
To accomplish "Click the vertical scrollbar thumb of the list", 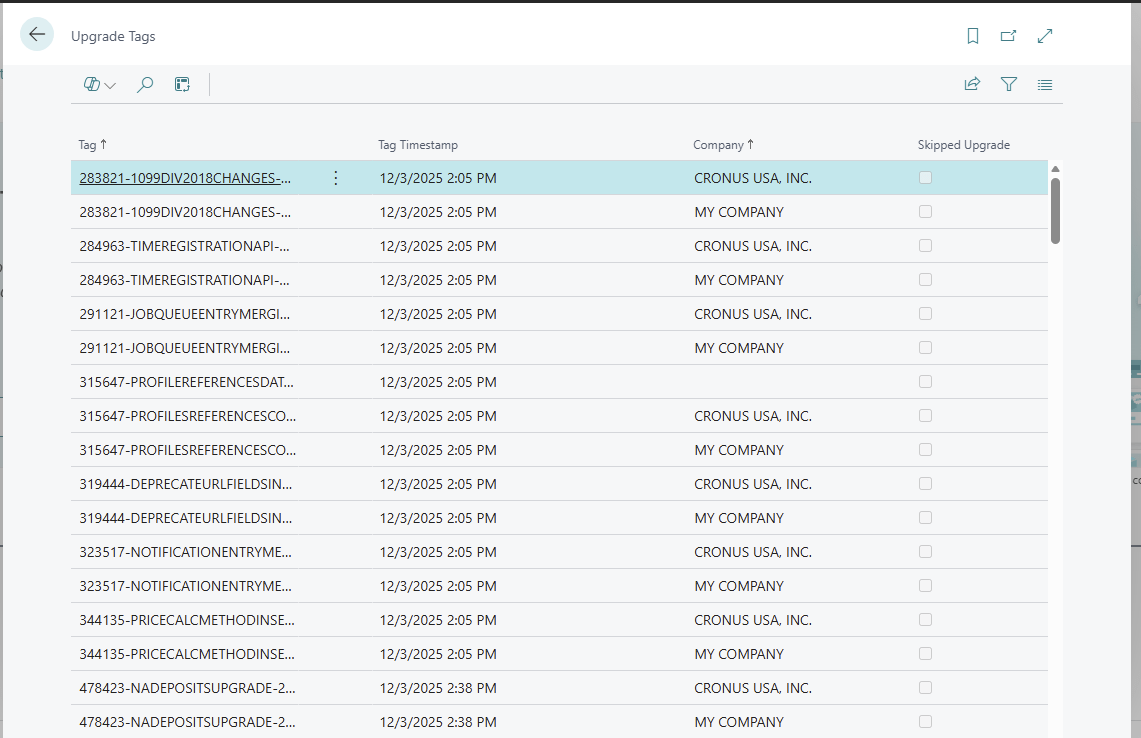I will click(x=1055, y=210).
